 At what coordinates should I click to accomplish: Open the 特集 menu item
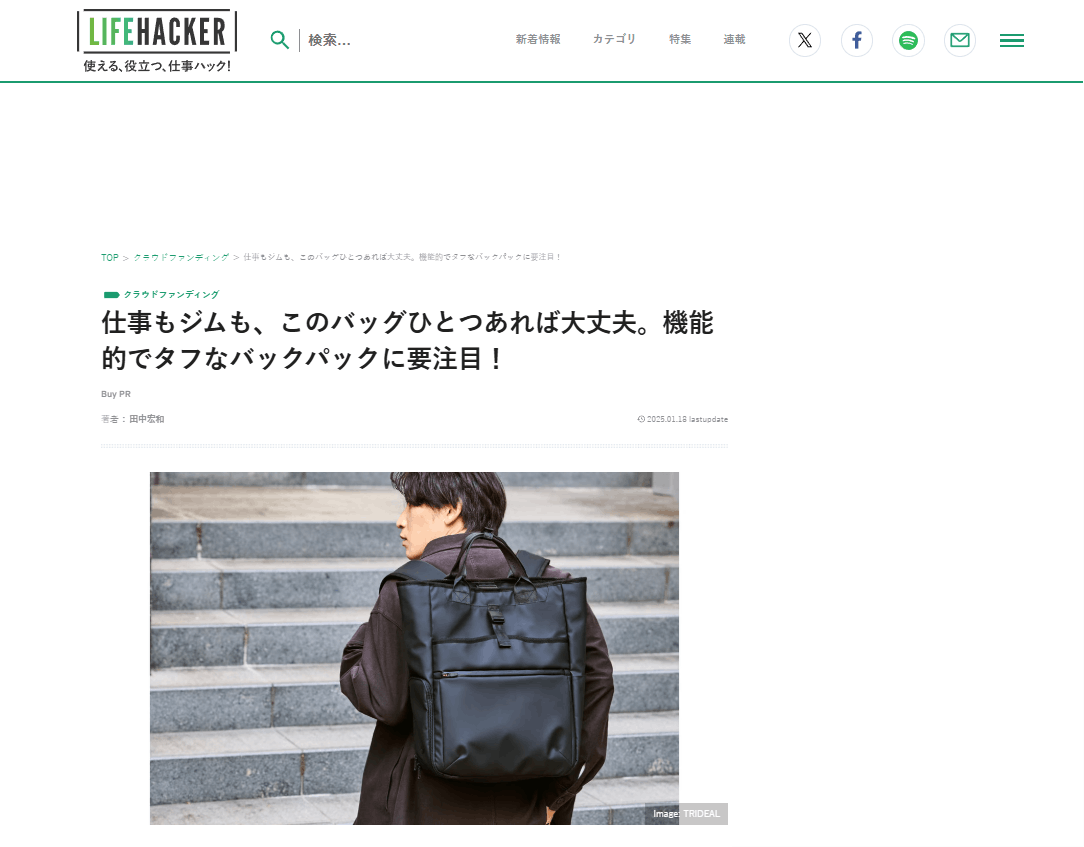pos(680,39)
